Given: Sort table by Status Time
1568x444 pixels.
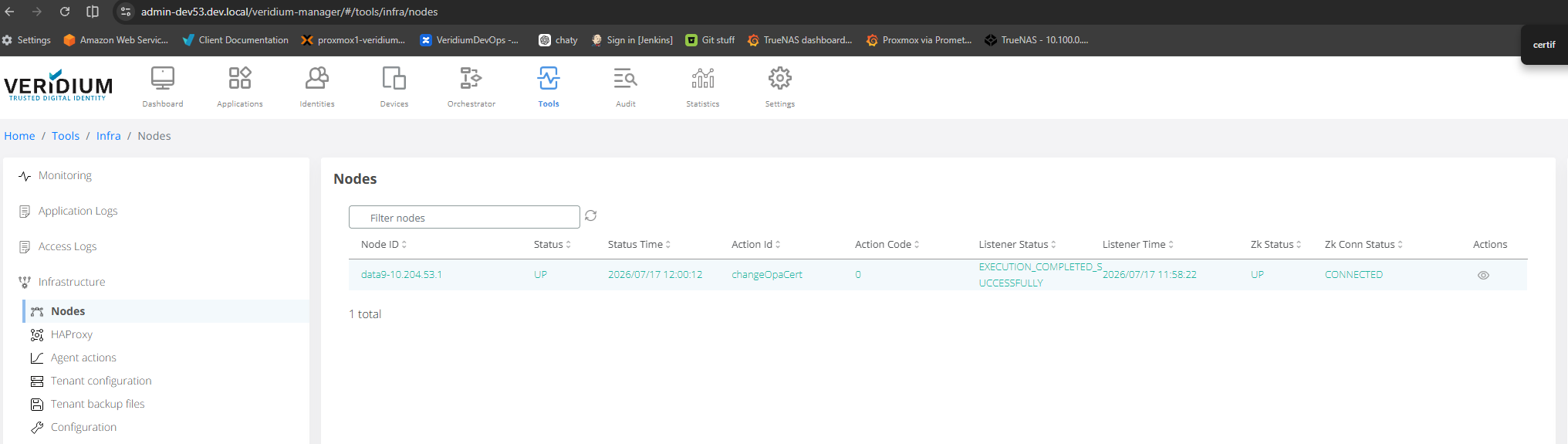Looking at the screenshot, I should [x=639, y=245].
